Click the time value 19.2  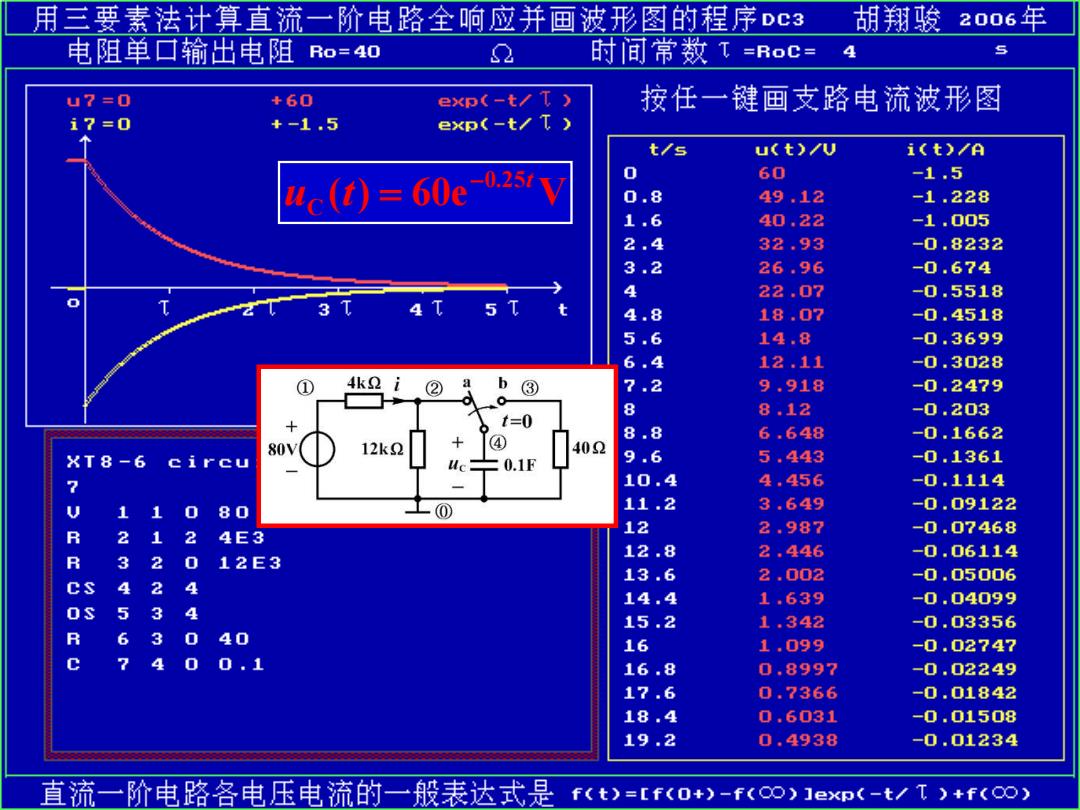coord(650,740)
